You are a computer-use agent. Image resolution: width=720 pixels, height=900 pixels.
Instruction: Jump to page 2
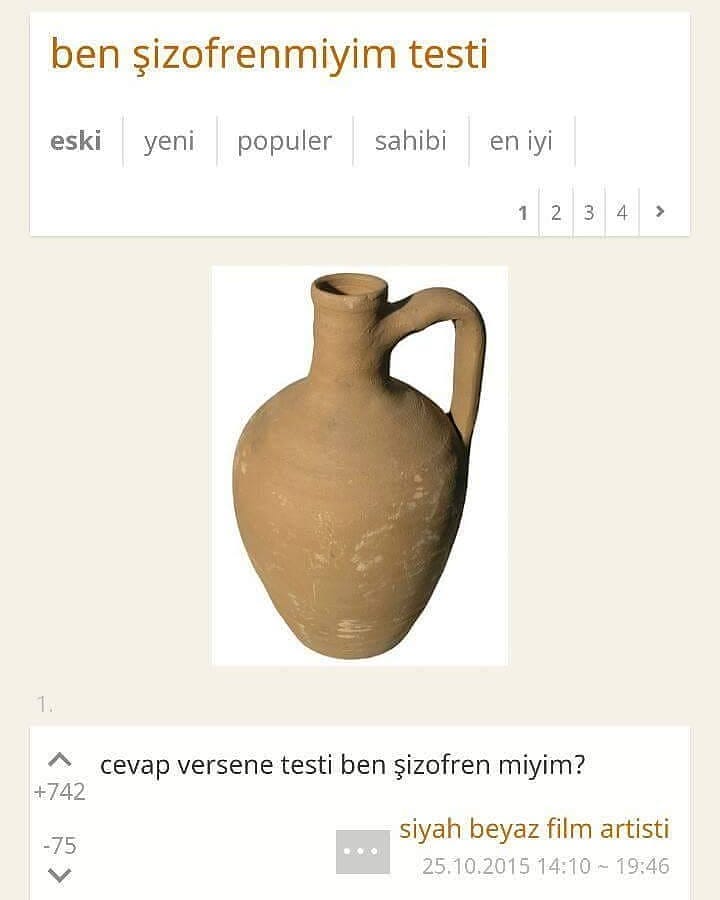tap(556, 212)
